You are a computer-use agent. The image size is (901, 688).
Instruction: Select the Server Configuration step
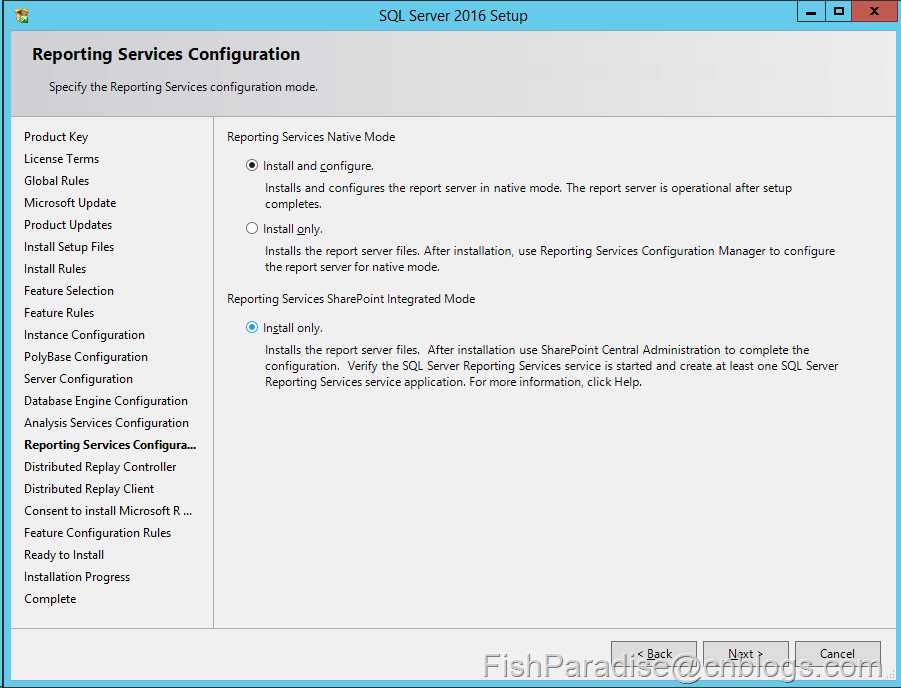79,379
